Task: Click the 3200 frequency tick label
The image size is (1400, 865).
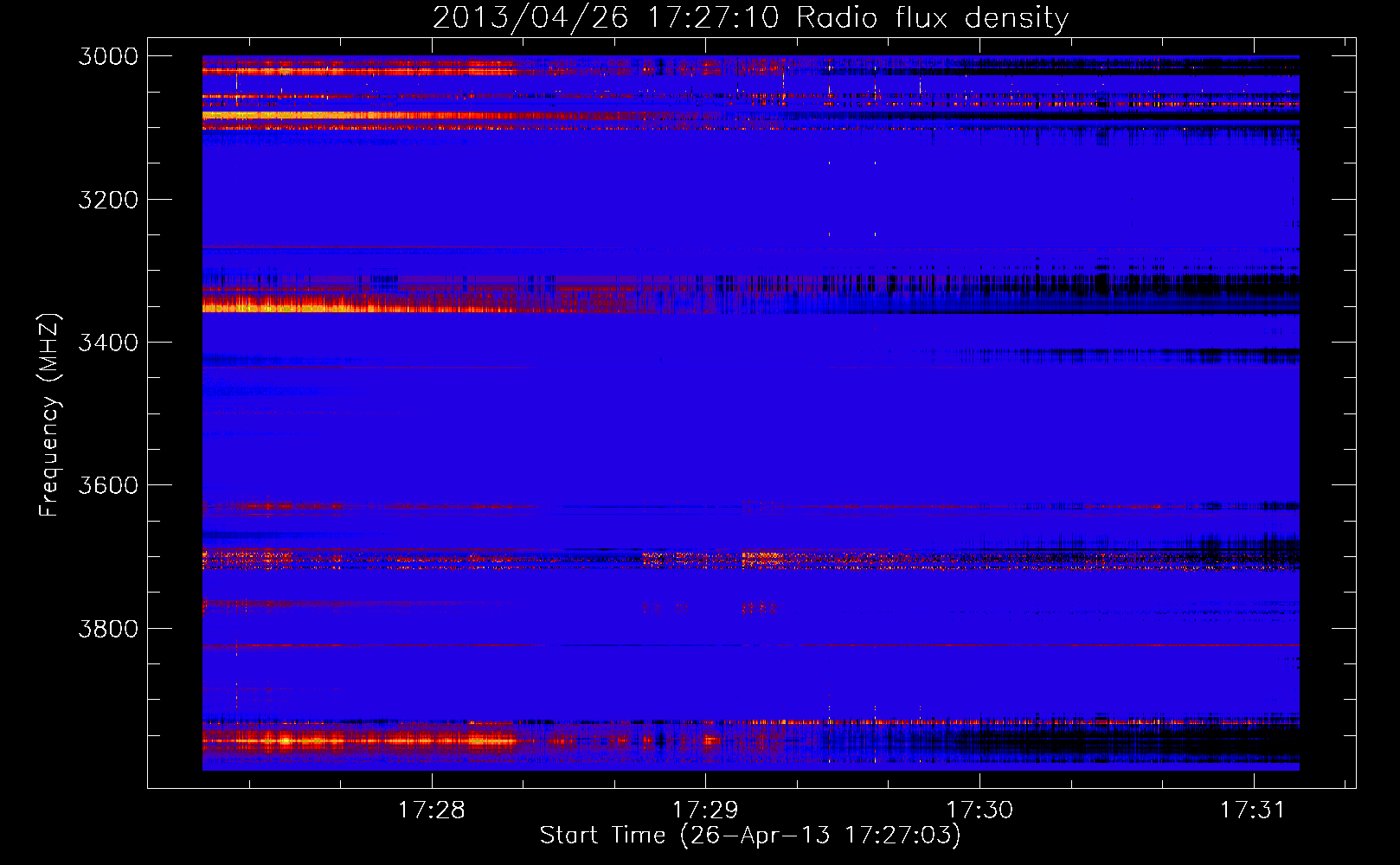Action: [x=108, y=200]
